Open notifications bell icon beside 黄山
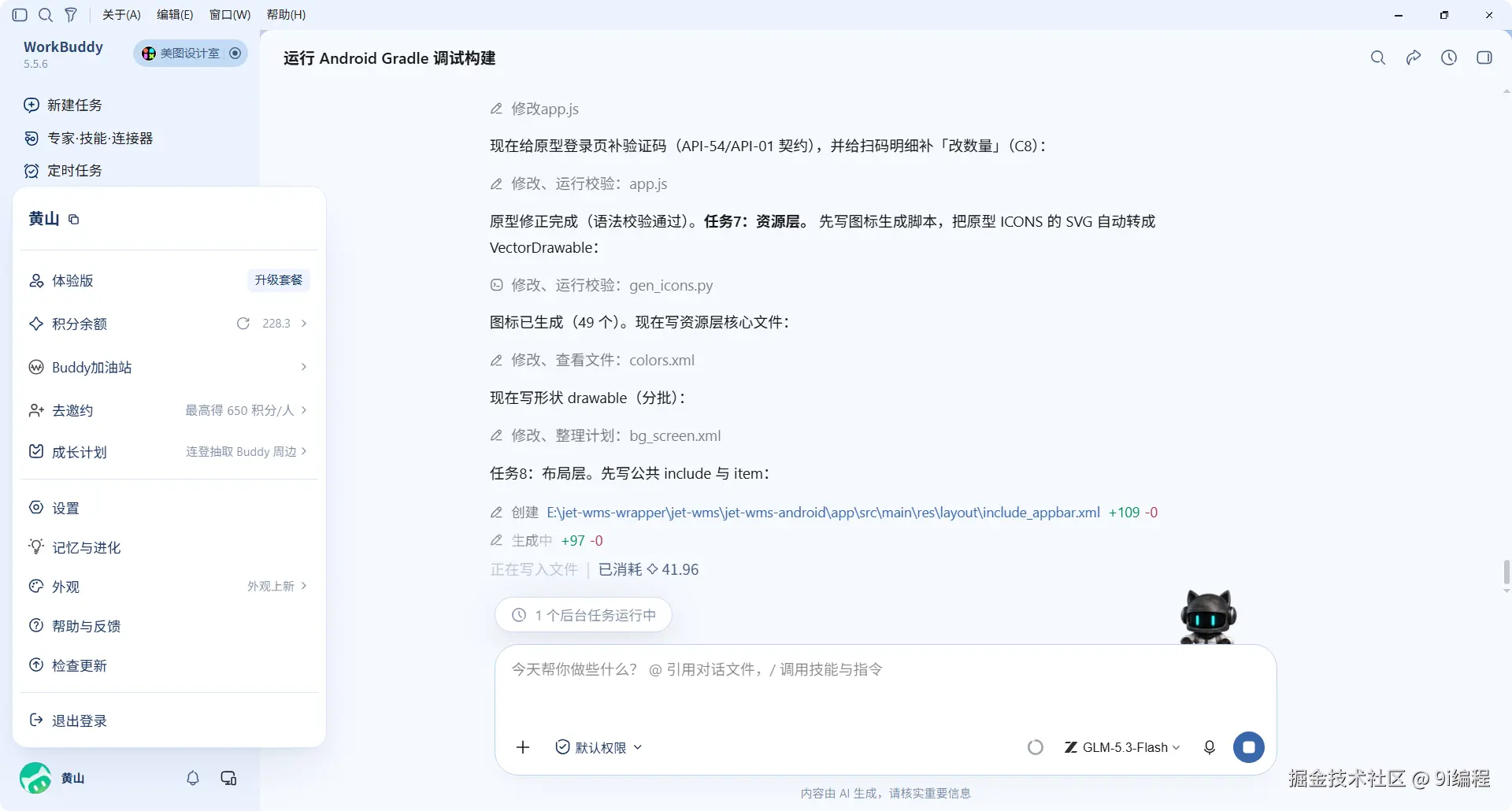Viewport: 1512px width, 811px height. tap(193, 778)
